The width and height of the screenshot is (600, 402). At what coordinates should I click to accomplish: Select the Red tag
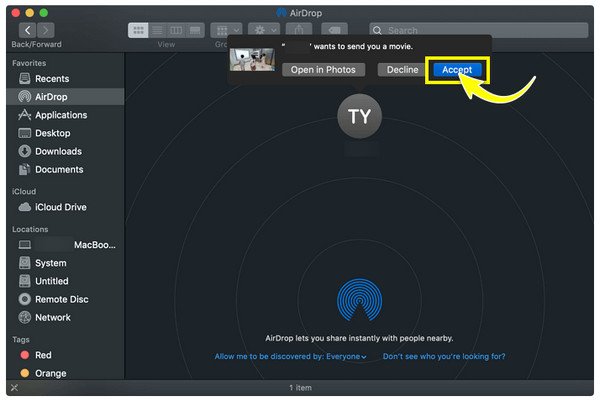pos(65,355)
